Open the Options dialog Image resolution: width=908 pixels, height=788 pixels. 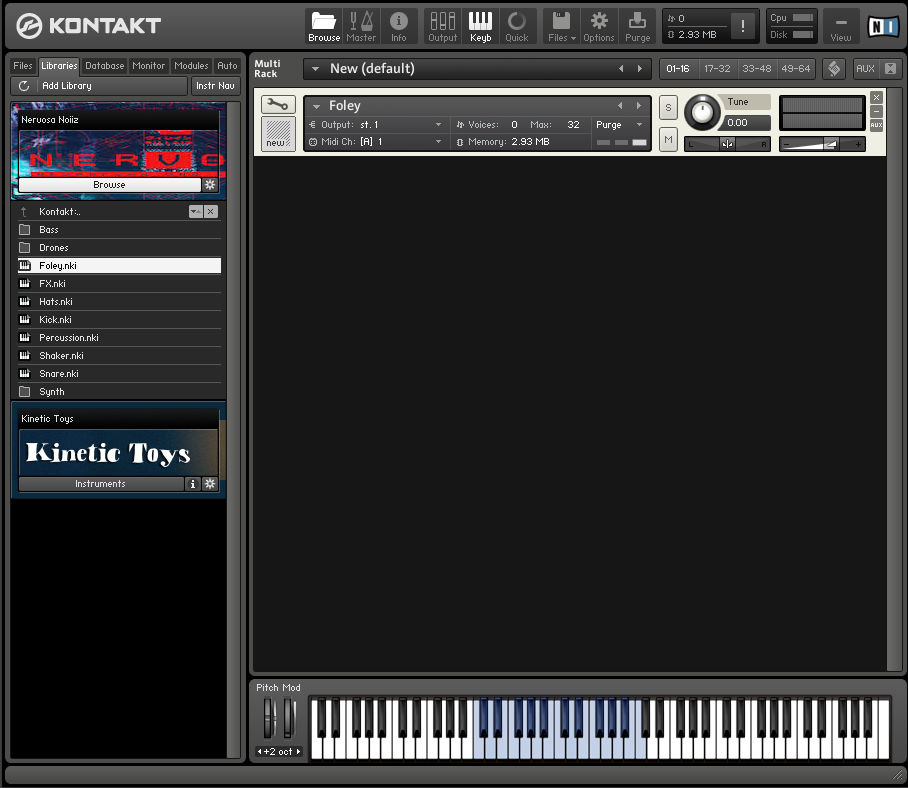598,27
